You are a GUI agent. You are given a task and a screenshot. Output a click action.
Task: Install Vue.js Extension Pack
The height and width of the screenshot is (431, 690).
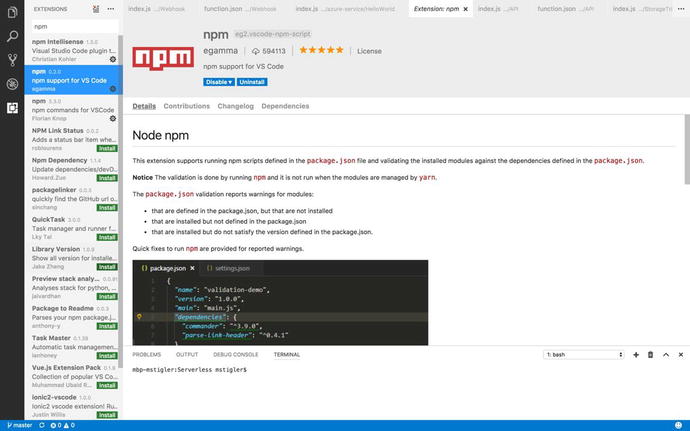tap(107, 385)
